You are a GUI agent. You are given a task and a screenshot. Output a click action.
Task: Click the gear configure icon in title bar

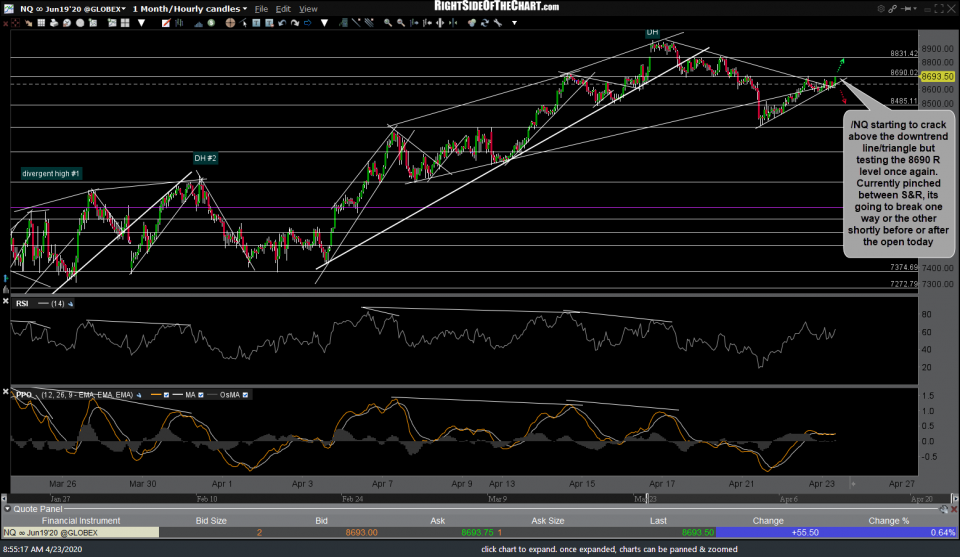881,9
